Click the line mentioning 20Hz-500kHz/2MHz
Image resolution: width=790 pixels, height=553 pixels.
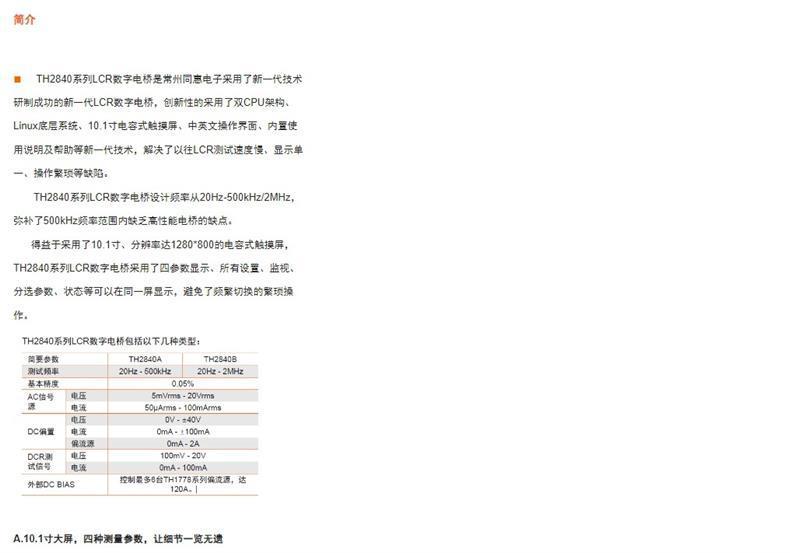164,197
